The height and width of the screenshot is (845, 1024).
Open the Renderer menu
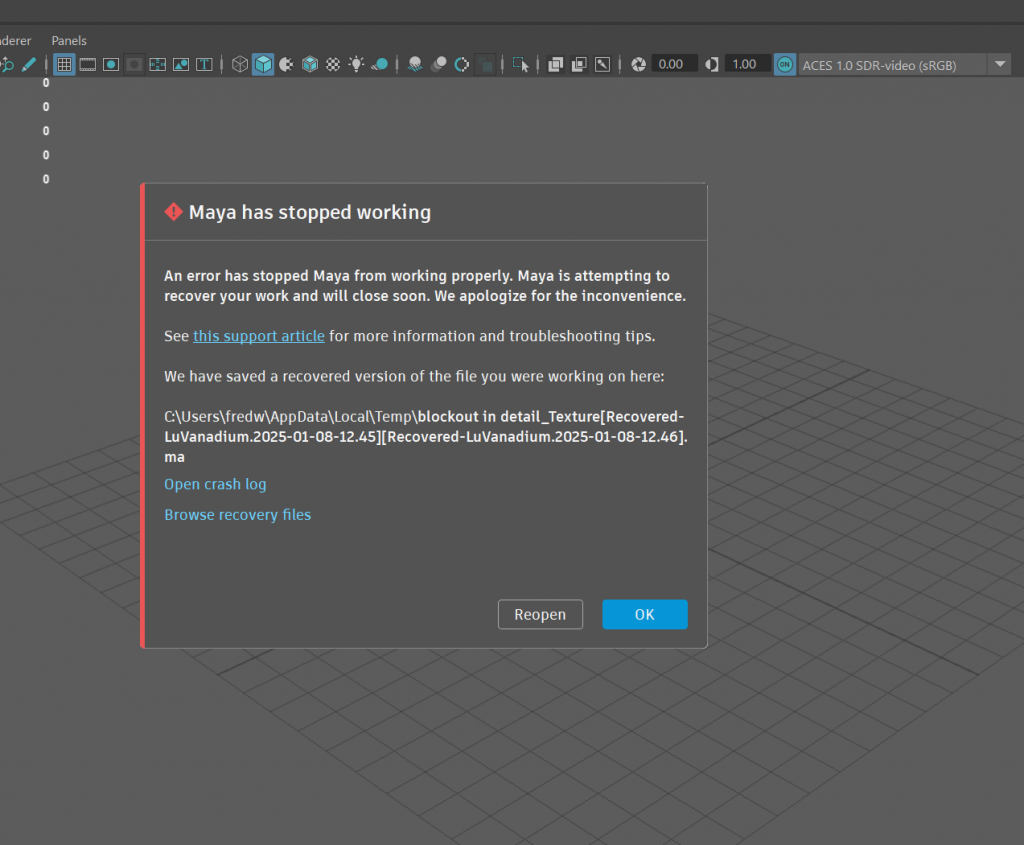click(14, 41)
